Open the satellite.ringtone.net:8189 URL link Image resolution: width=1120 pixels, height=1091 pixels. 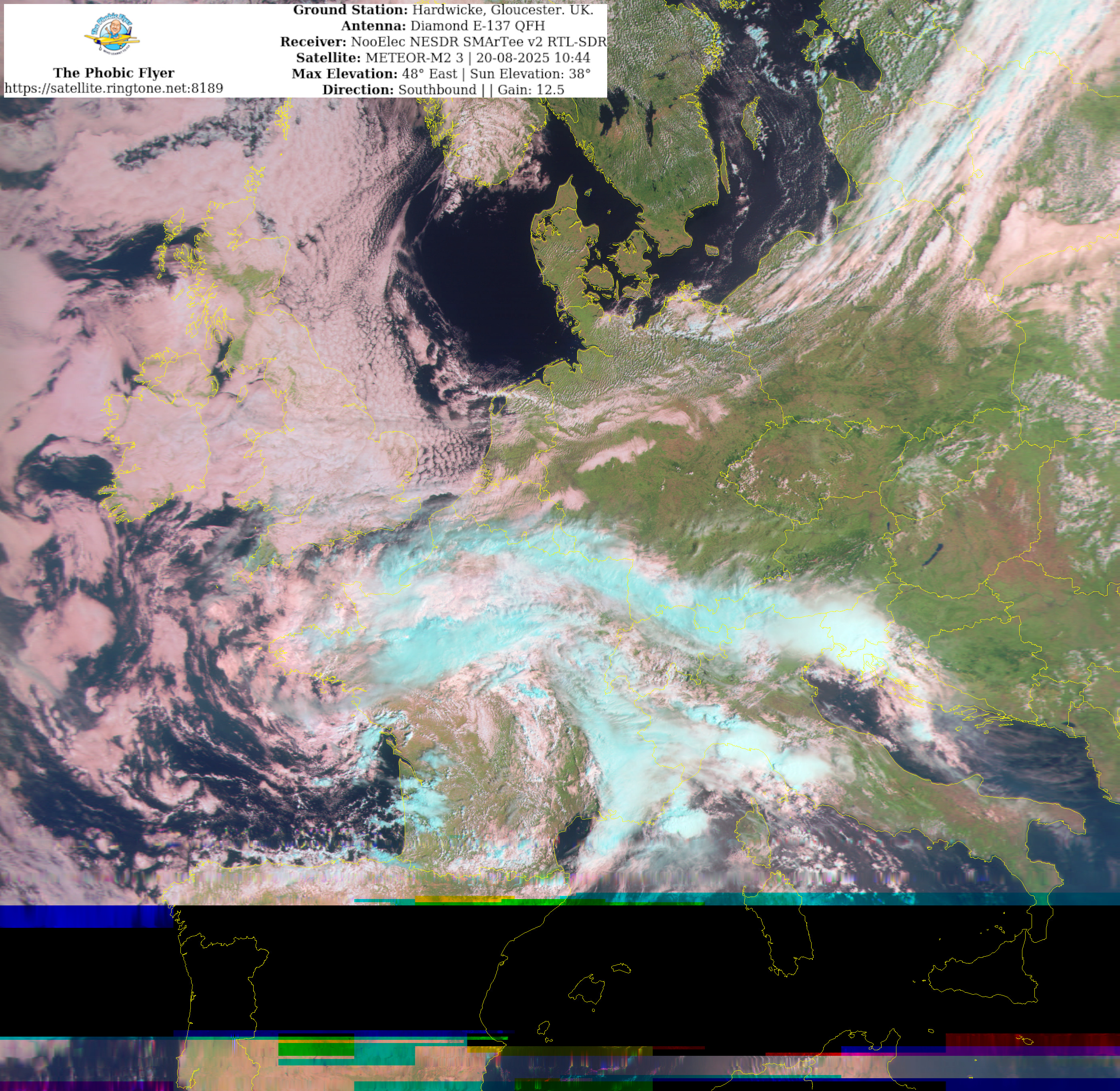click(x=114, y=88)
